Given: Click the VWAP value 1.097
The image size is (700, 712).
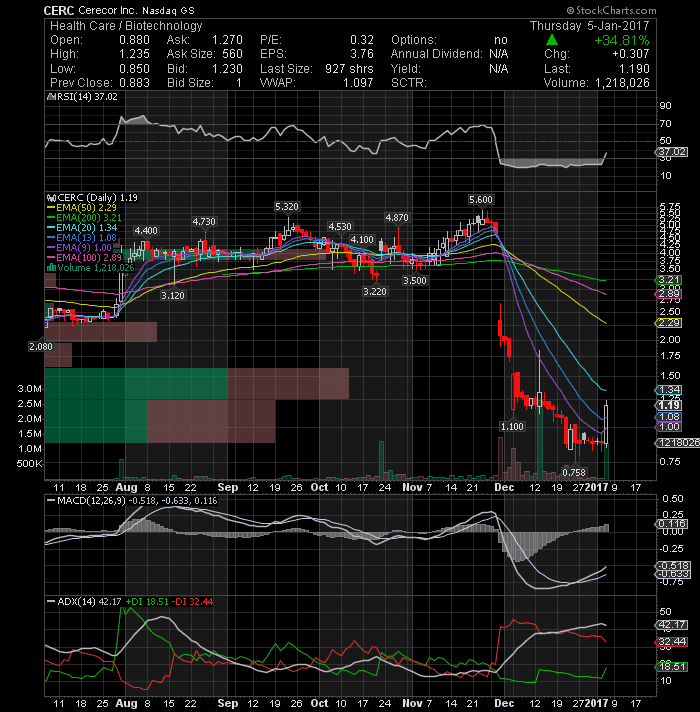Looking at the screenshot, I should click(358, 83).
